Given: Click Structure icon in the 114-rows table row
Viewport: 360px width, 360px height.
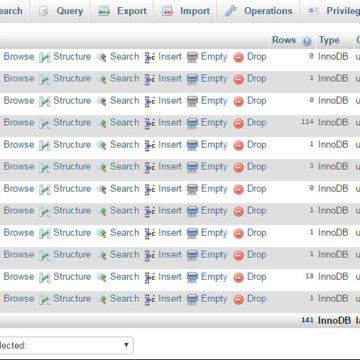Looking at the screenshot, I should [45, 124].
